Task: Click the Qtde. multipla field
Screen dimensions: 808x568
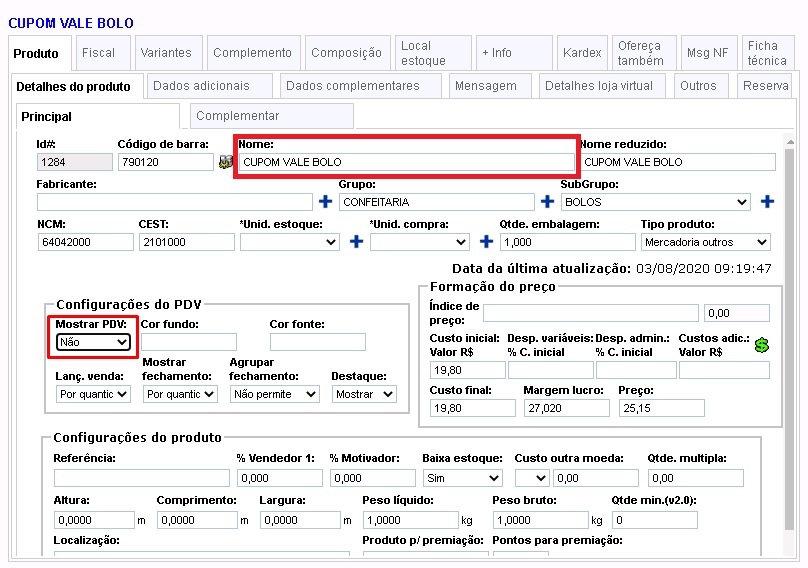Action: 696,478
